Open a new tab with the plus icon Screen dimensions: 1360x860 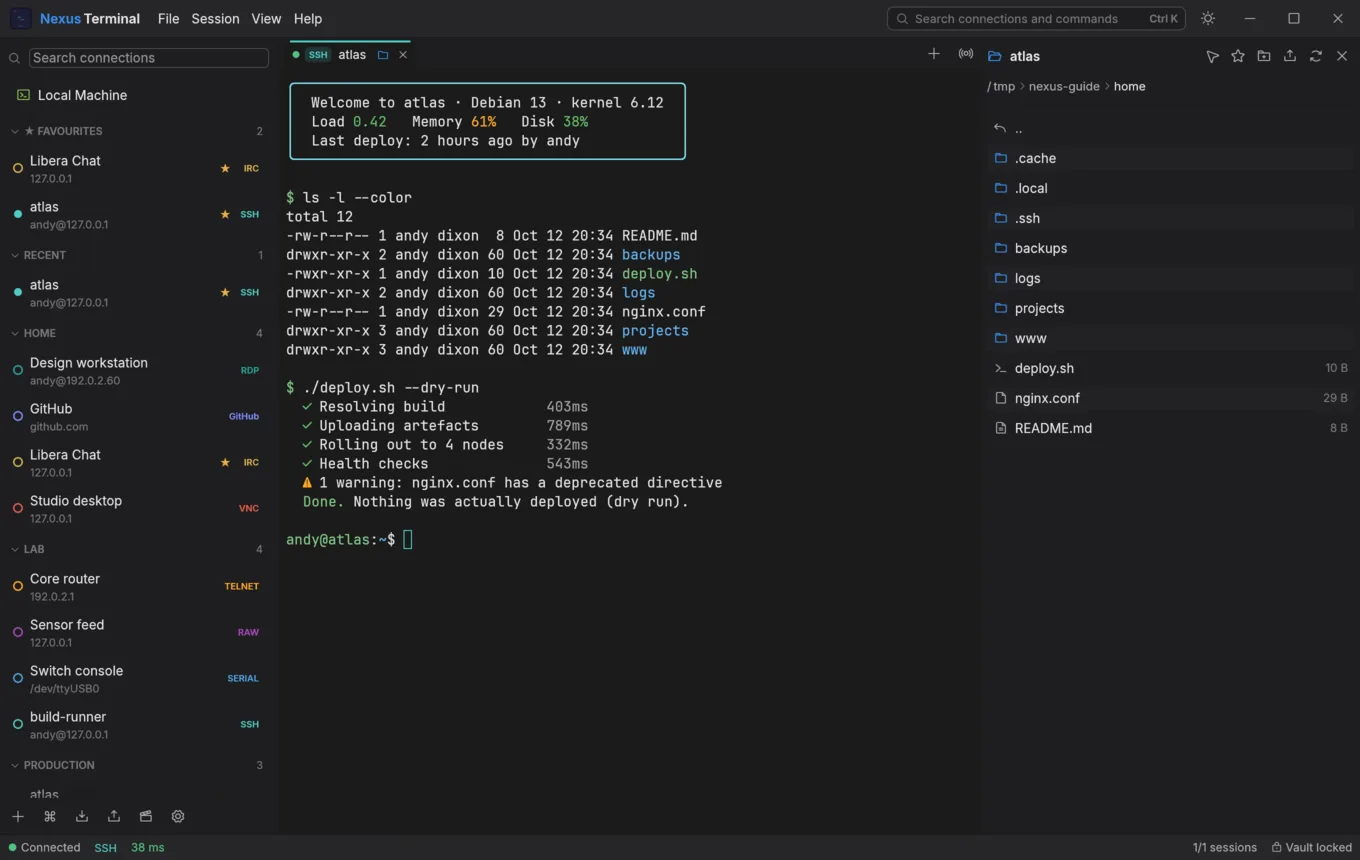pyautogui.click(x=934, y=54)
